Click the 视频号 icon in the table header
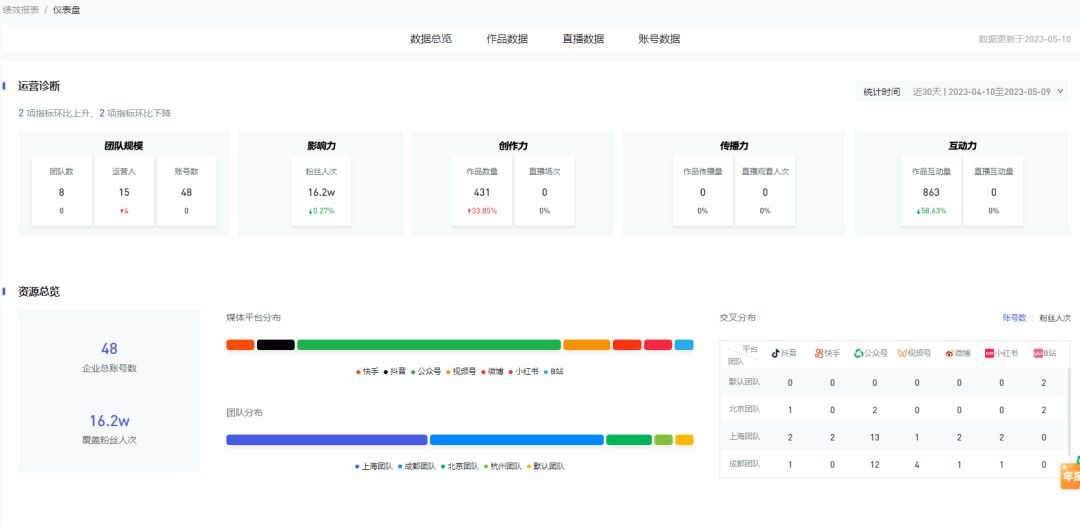 pos(902,353)
